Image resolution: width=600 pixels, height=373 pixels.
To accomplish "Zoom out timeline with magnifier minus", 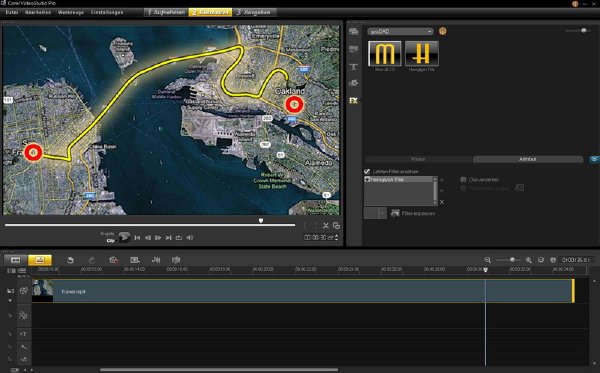I will 488,260.
